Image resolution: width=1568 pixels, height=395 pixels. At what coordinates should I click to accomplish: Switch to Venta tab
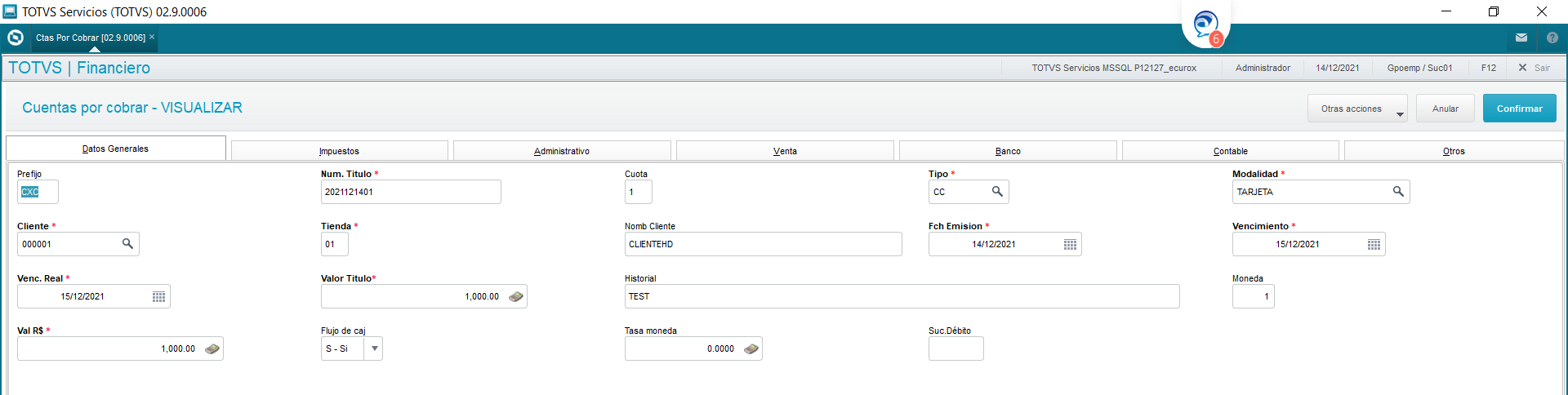coord(785,151)
